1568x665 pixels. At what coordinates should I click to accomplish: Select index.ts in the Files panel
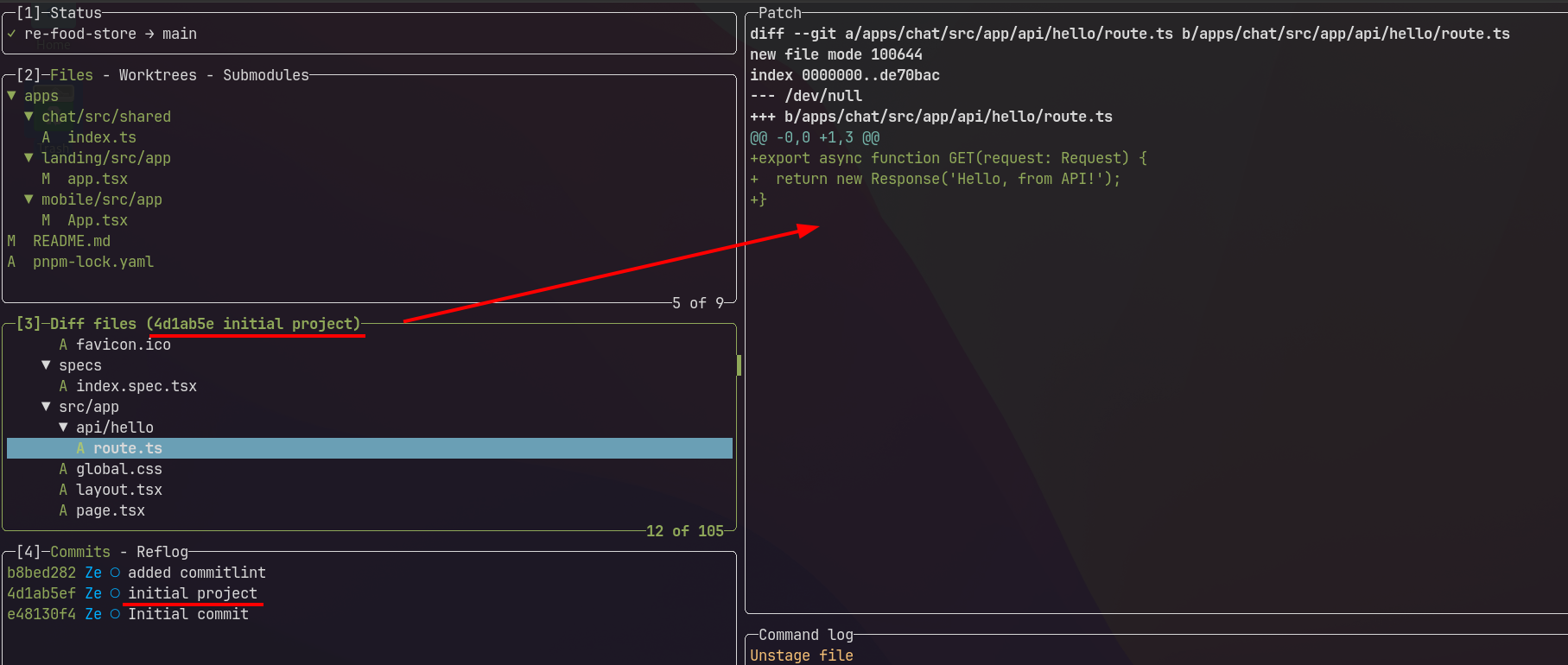pos(102,137)
